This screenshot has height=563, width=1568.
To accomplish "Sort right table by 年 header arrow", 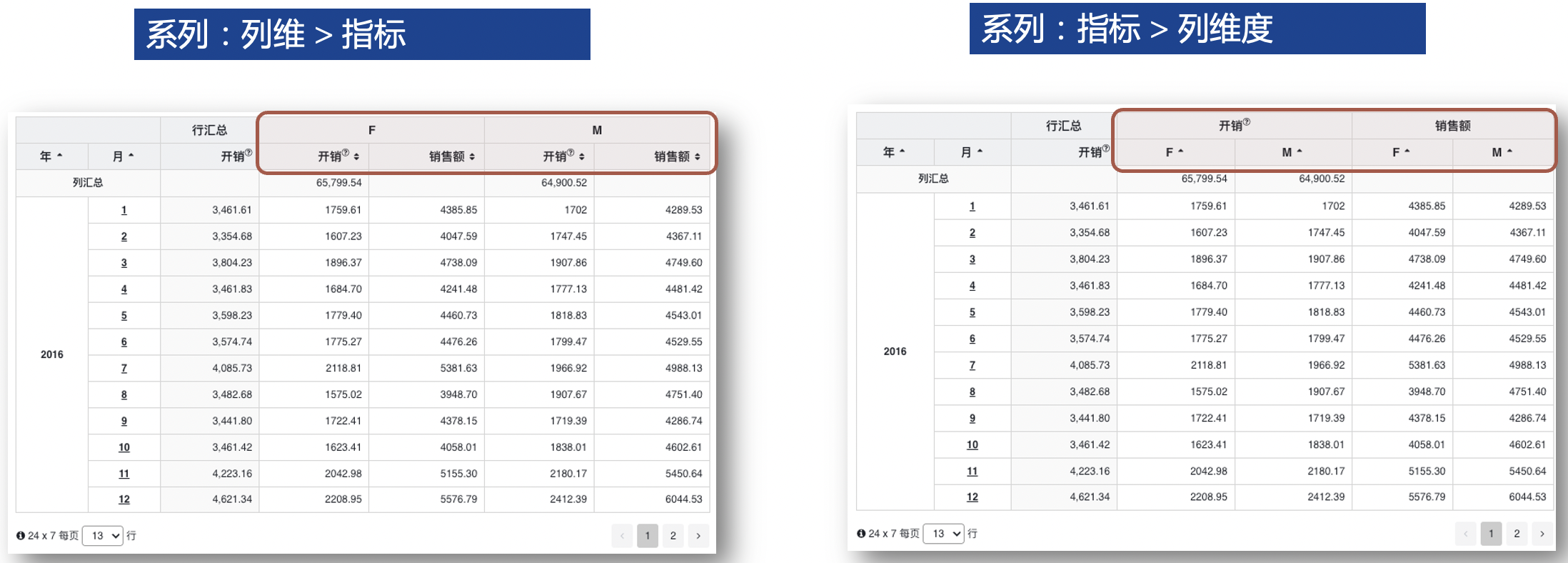I will click(903, 151).
